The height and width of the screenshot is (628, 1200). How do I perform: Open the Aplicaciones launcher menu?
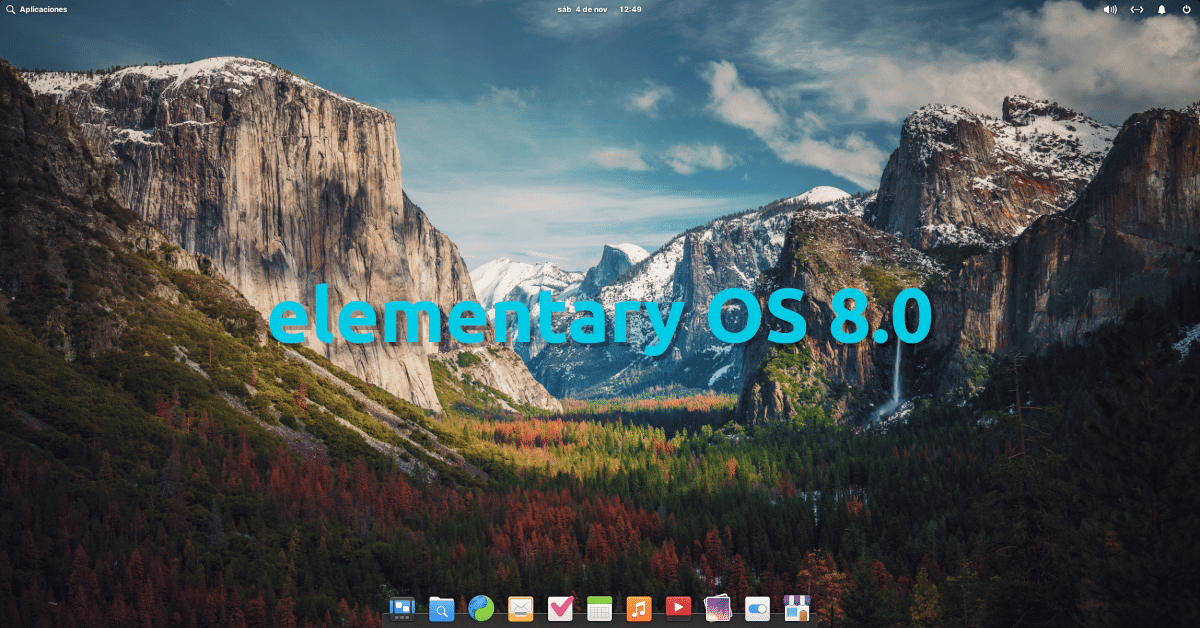point(44,9)
